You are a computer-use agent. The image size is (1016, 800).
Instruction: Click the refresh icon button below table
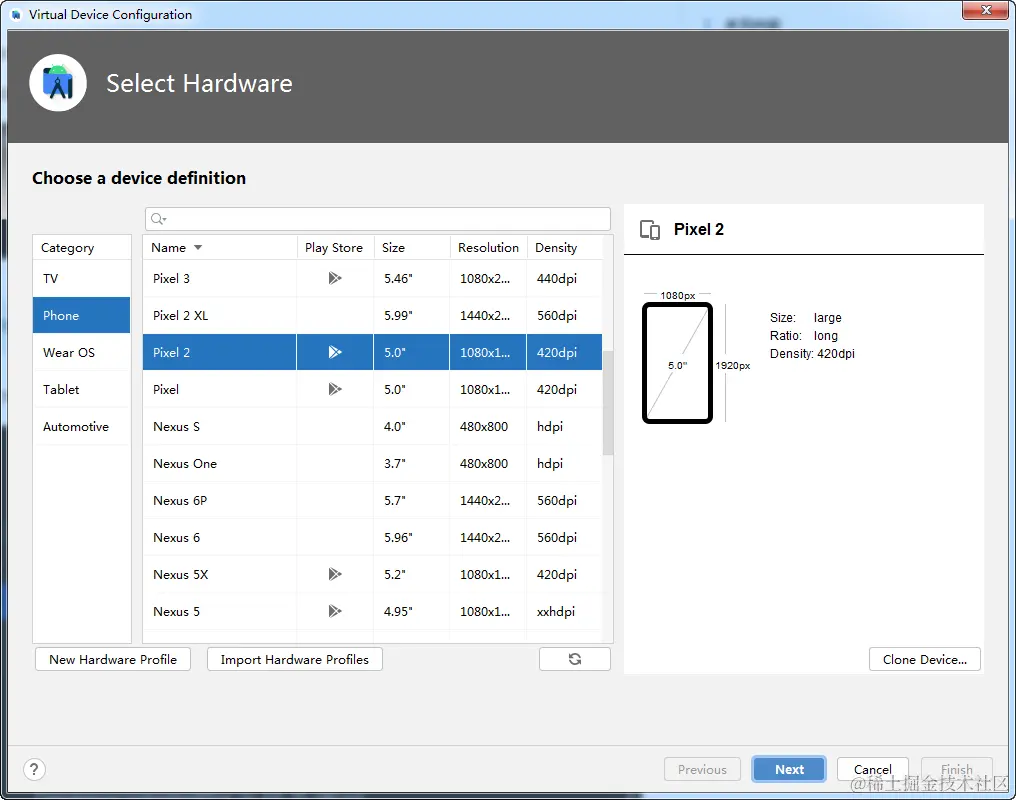(575, 659)
